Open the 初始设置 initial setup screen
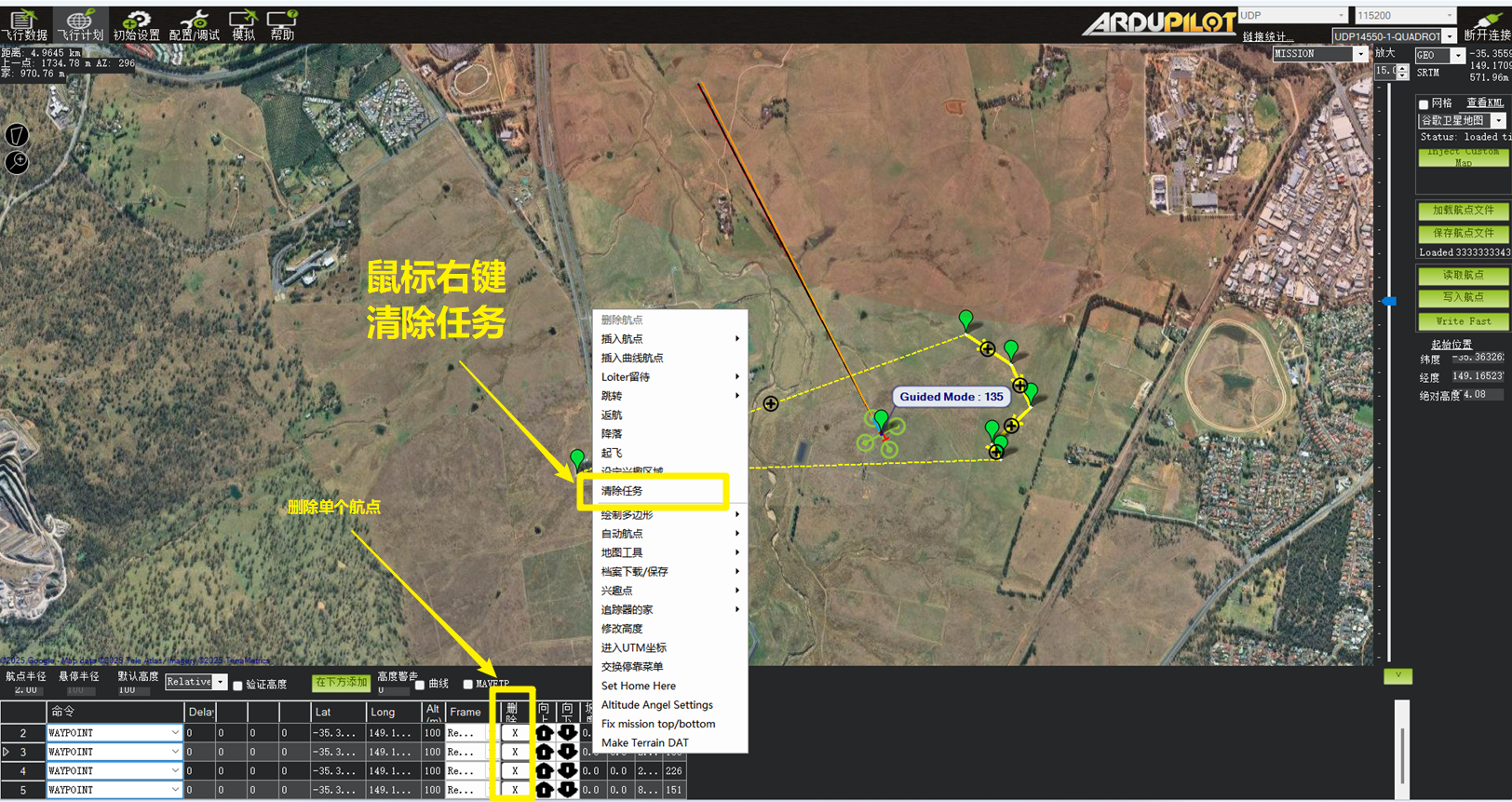Viewport: 1512px width, 802px height. click(x=136, y=24)
